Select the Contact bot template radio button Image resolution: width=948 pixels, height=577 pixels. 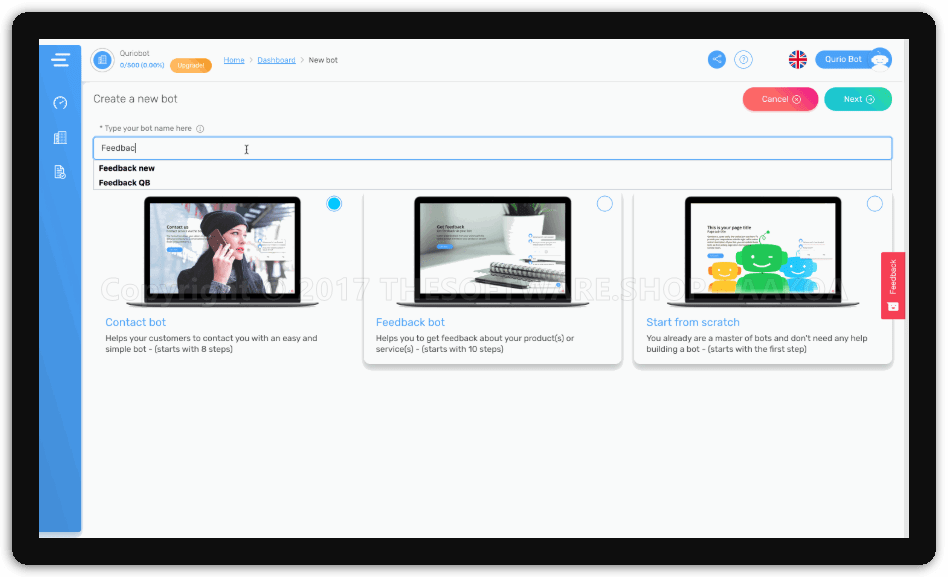pos(334,203)
